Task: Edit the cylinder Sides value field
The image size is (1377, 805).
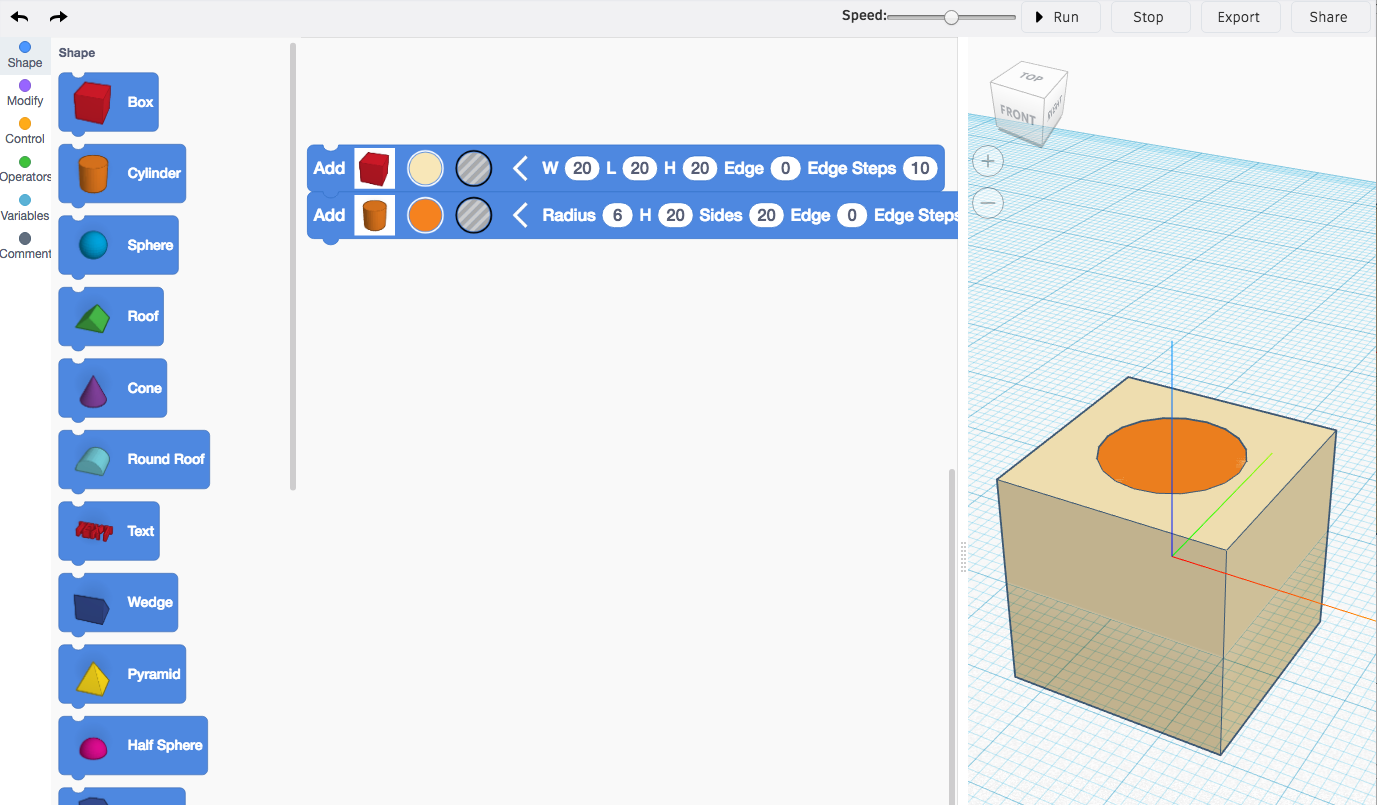Action: click(x=766, y=215)
